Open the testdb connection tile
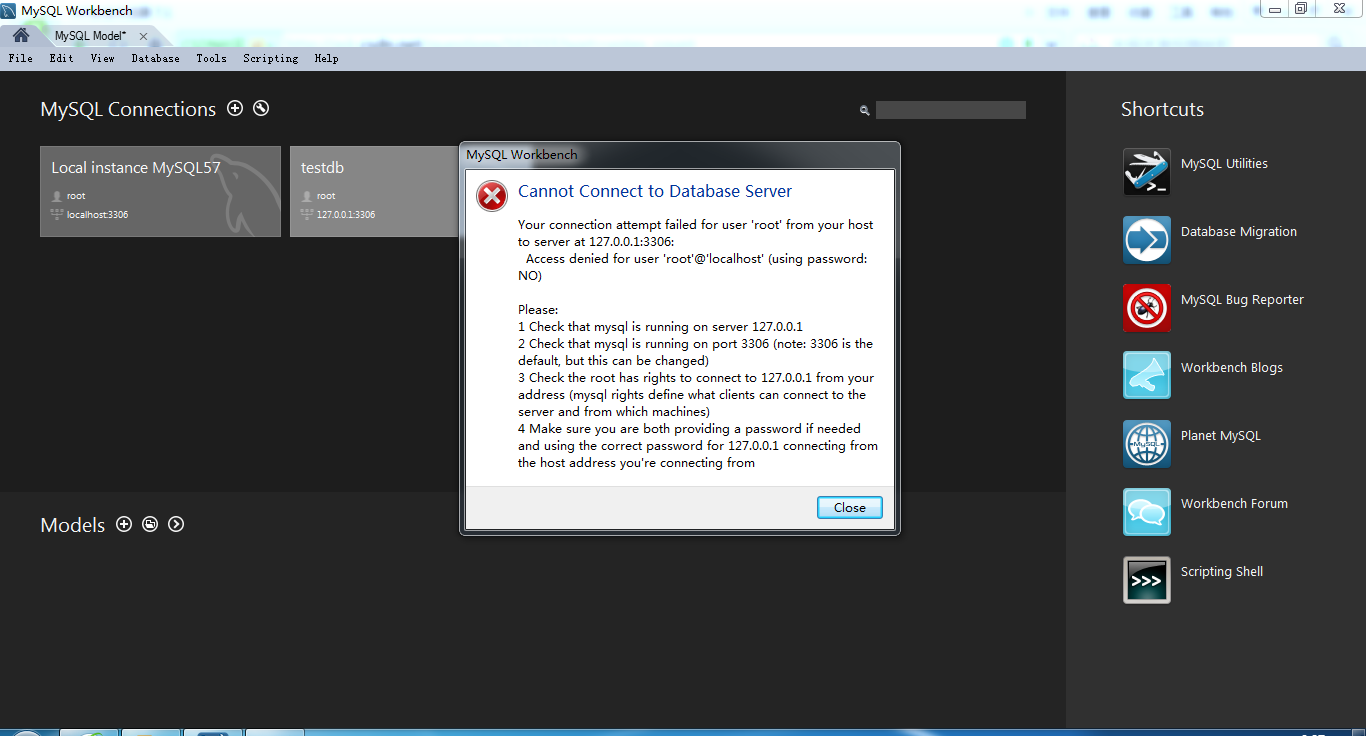Image resolution: width=1366 pixels, height=736 pixels. click(x=375, y=191)
